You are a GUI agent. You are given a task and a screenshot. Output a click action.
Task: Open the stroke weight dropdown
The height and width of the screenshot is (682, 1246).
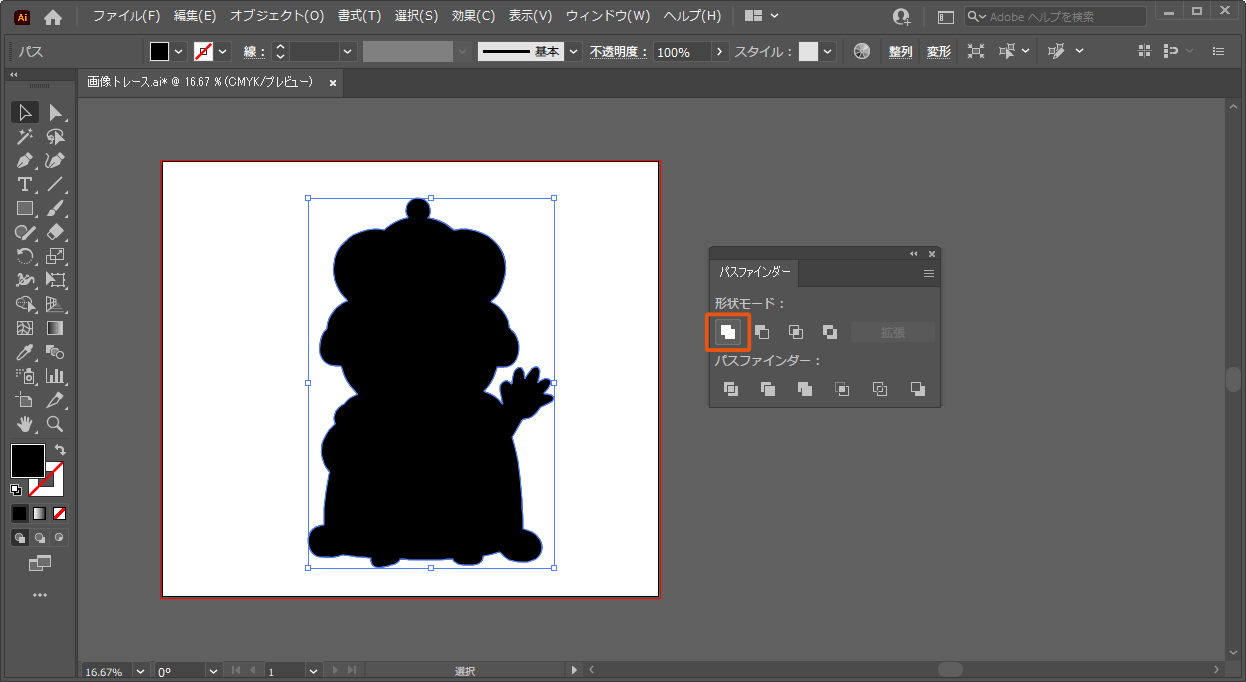pyautogui.click(x=348, y=51)
